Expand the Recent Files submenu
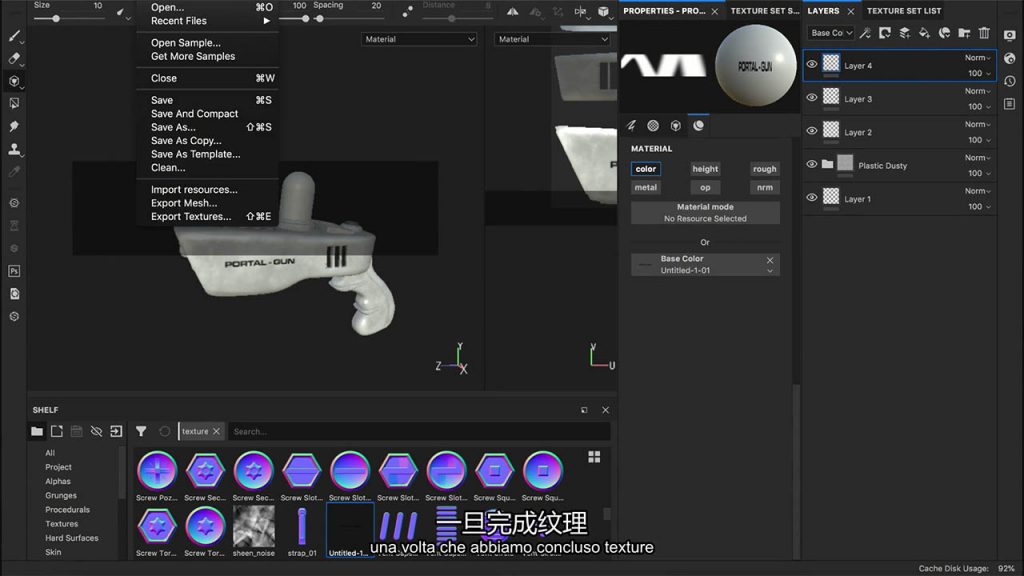Viewport: 1024px width, 576px height. pos(208,21)
